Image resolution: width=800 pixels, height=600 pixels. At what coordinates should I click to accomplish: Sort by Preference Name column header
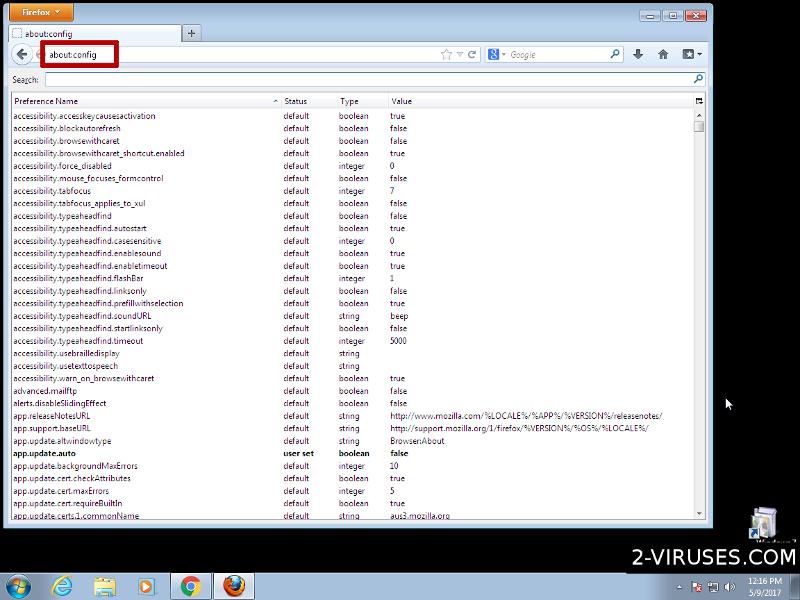(140, 101)
